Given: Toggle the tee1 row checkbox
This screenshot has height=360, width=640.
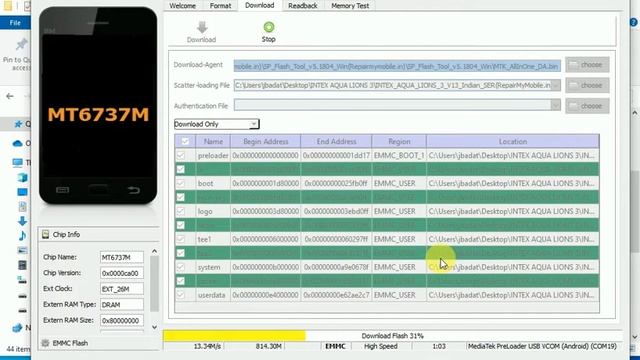Looking at the screenshot, I should pos(180,239).
